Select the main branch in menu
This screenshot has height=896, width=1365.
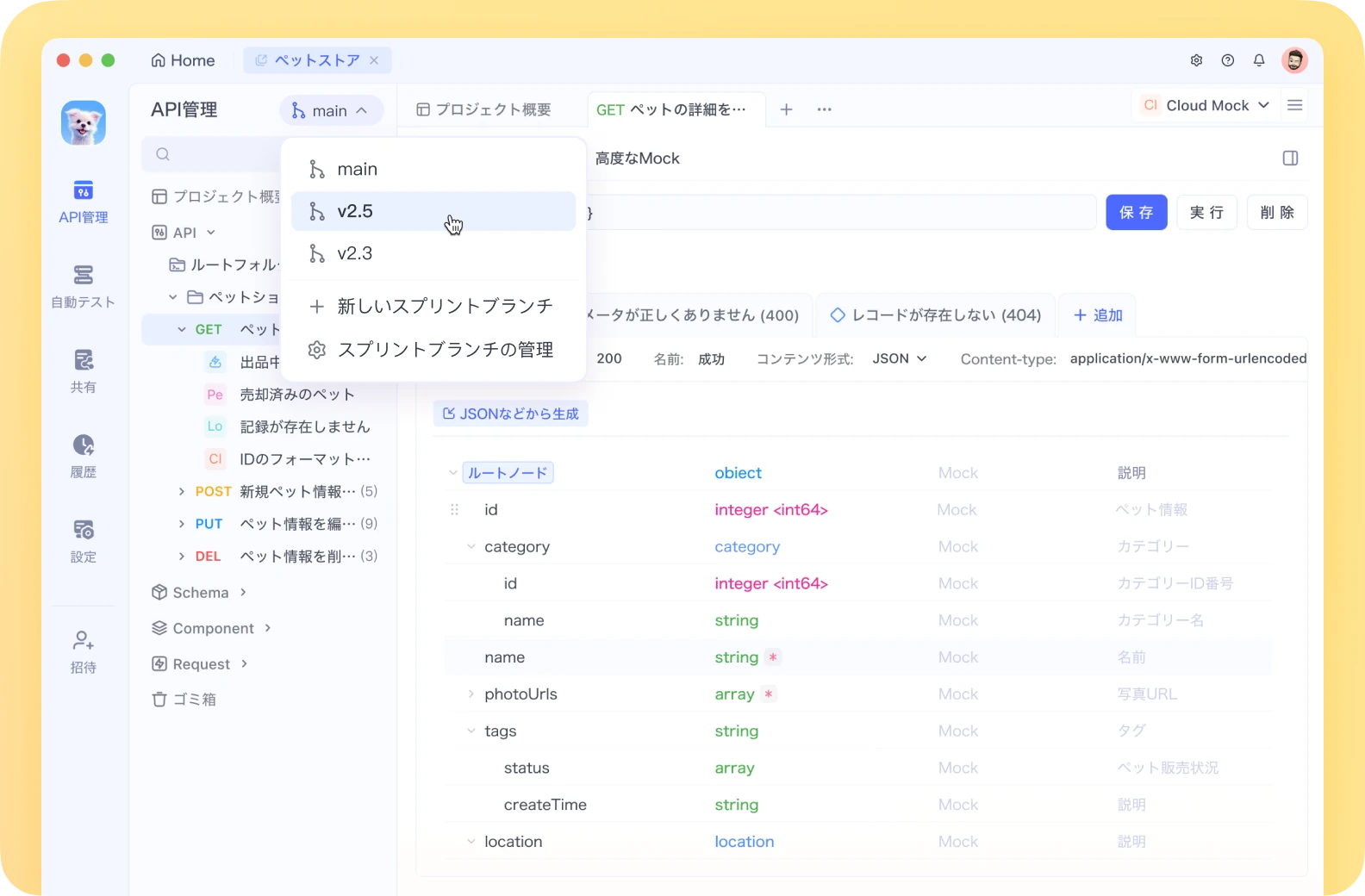[433, 169]
